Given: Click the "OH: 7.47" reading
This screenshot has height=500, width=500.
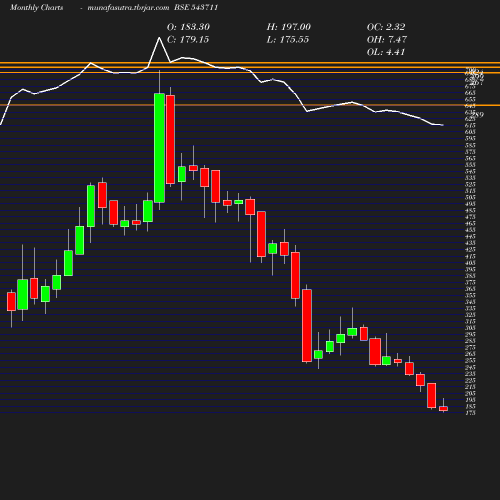Looking at the screenshot, I should [x=387, y=40].
